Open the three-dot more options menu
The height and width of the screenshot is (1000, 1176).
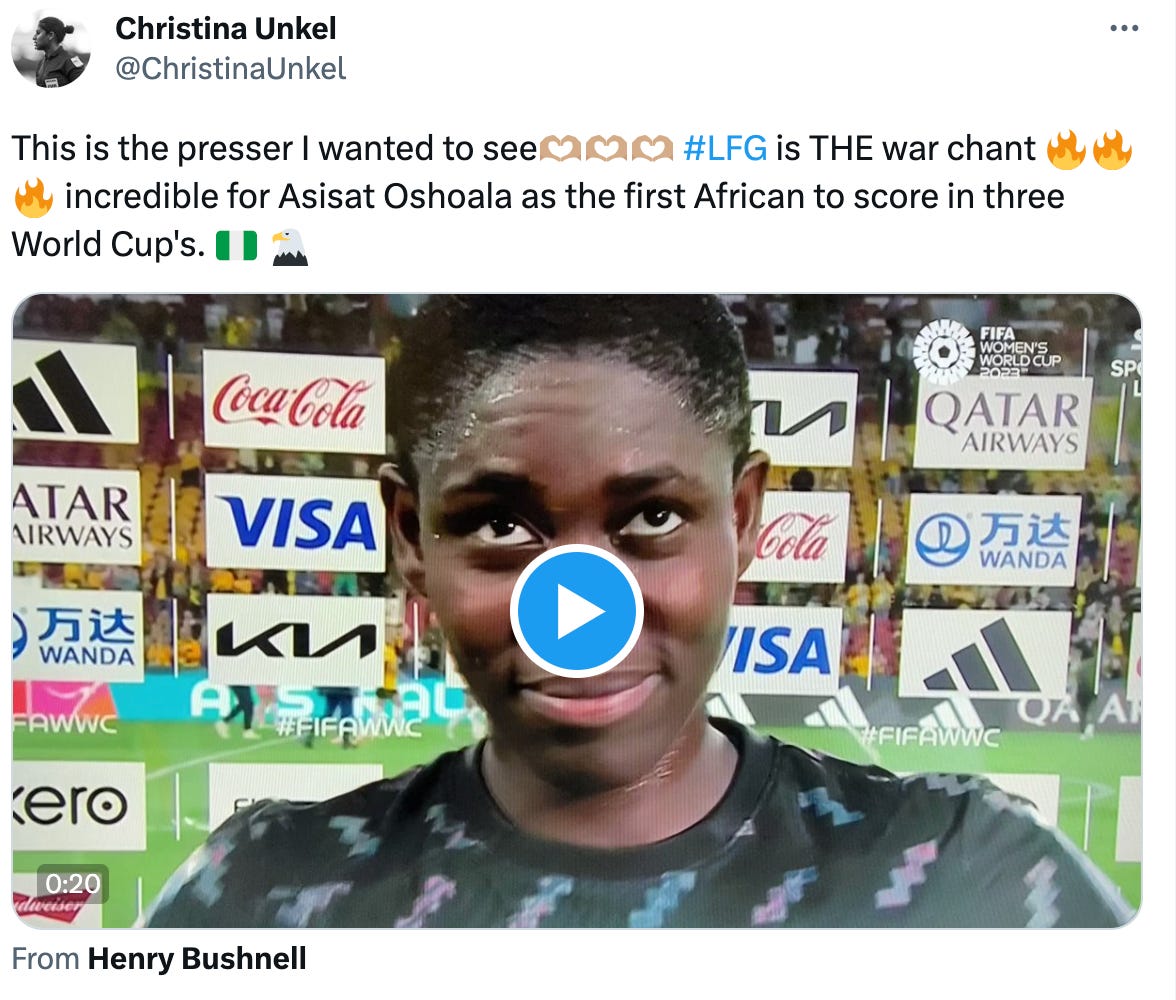(1124, 29)
